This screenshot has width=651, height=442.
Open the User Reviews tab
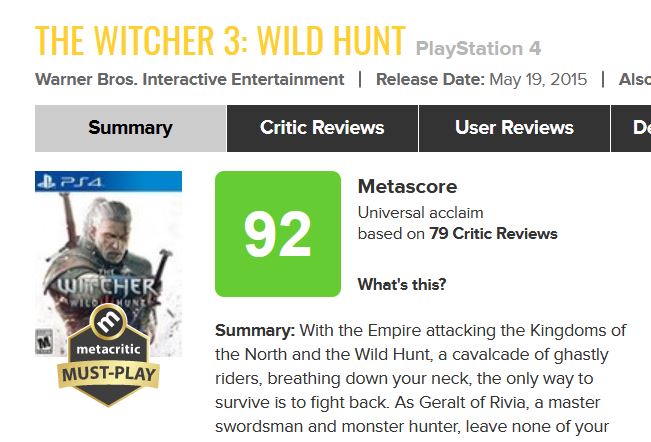pos(514,128)
